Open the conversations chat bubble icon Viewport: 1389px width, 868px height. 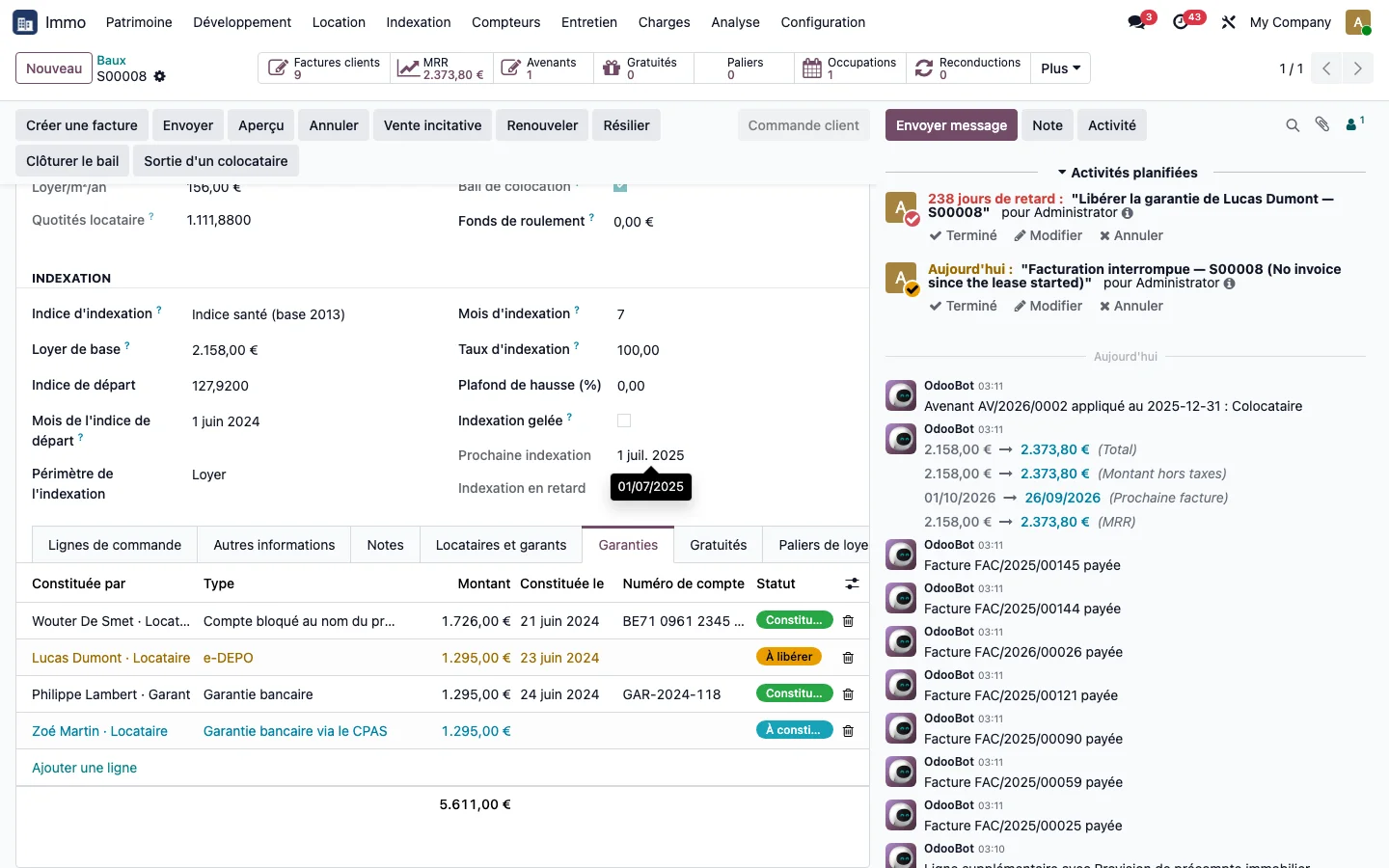coord(1137,22)
